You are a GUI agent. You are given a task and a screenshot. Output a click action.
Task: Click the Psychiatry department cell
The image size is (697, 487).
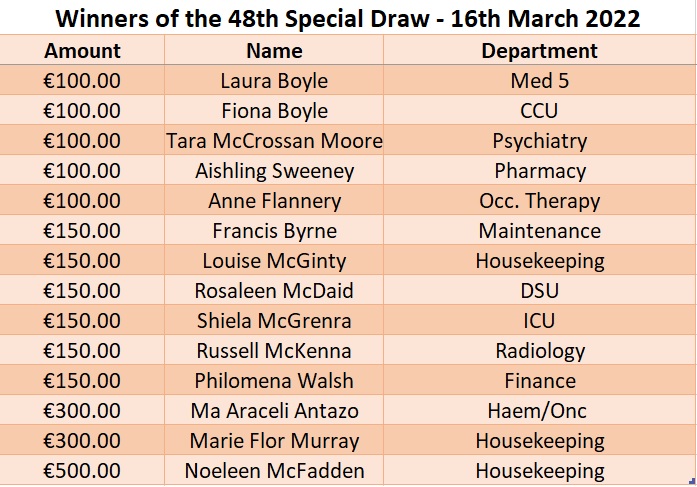539,141
